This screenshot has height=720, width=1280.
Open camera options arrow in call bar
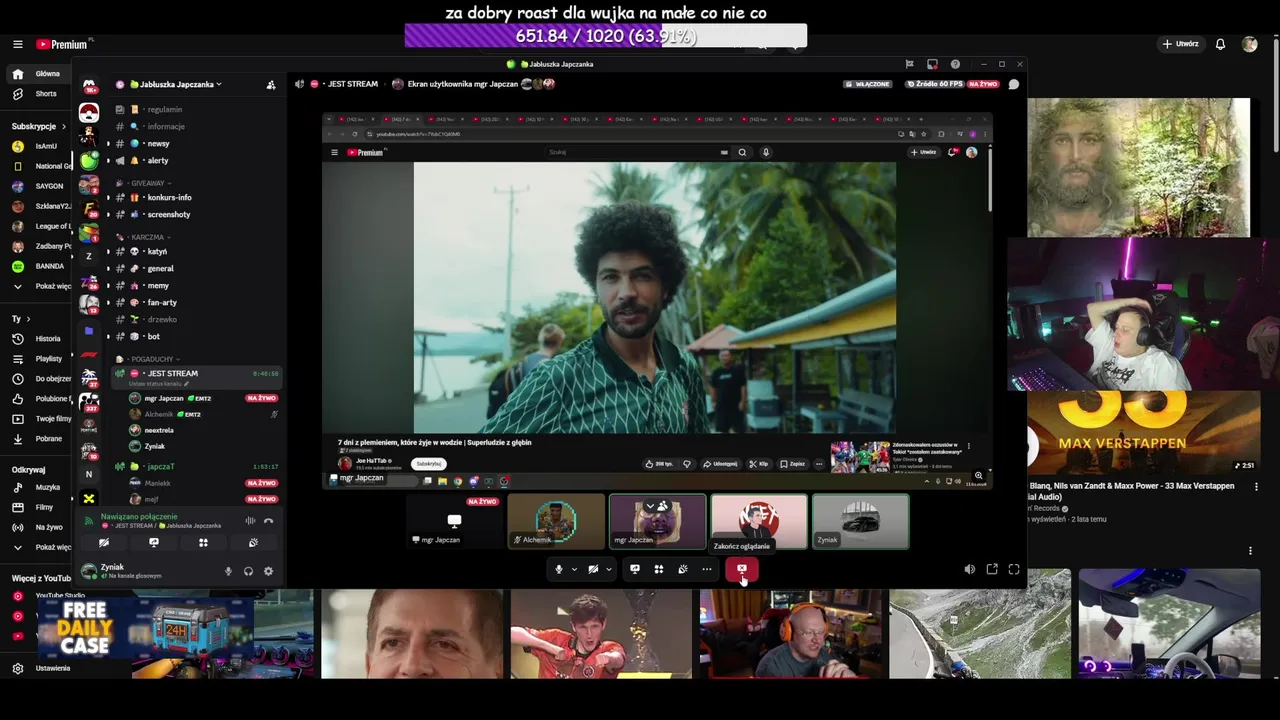click(x=608, y=569)
